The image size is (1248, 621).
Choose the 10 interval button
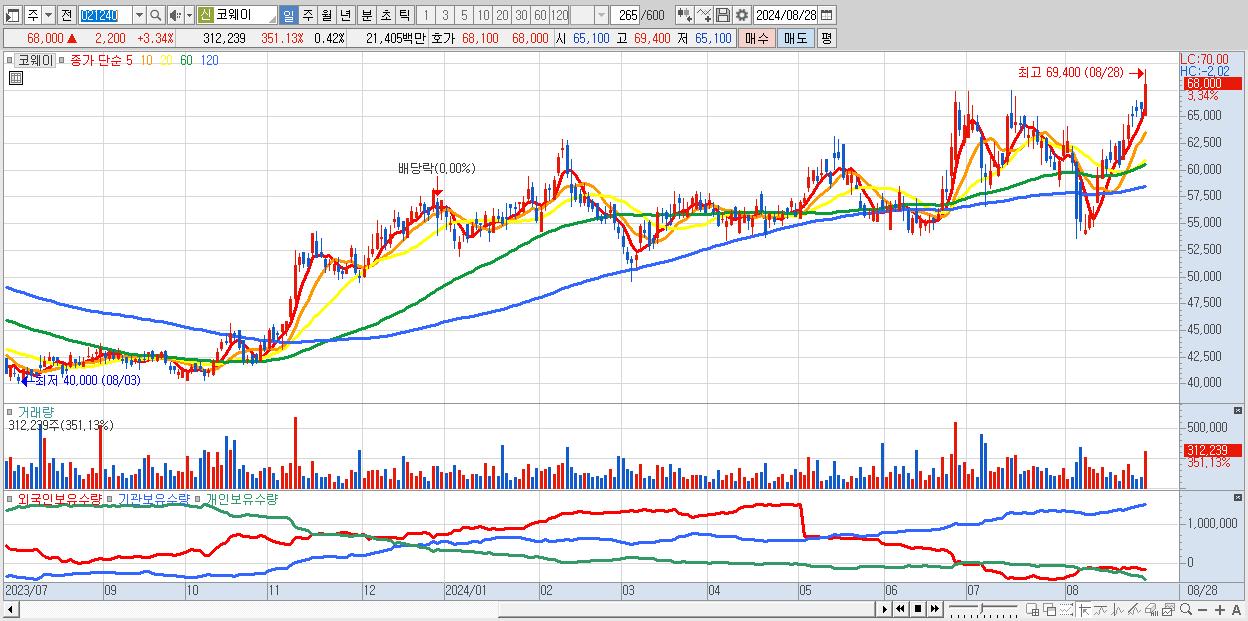click(x=483, y=15)
